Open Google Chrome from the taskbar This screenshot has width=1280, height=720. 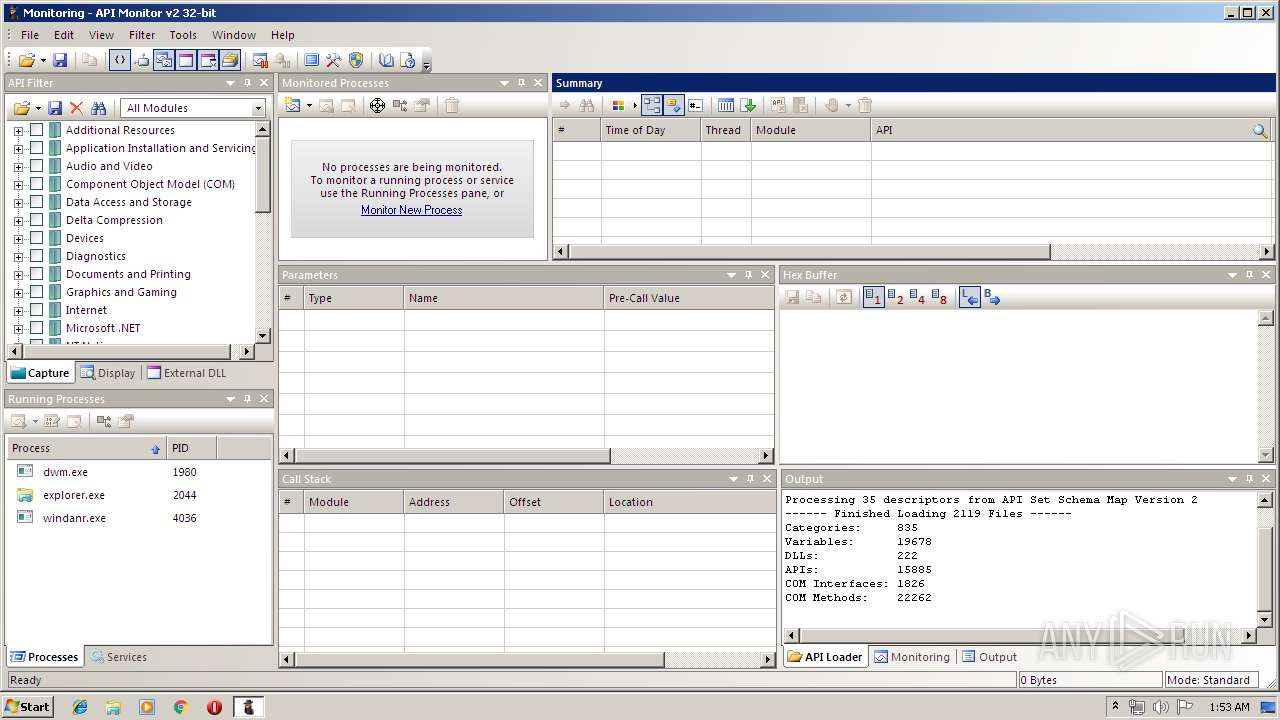[x=181, y=707]
